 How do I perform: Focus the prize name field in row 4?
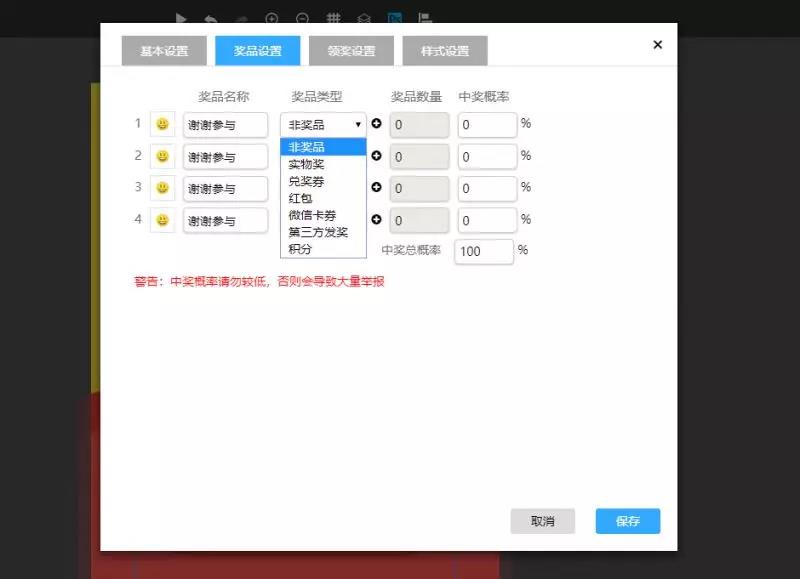[226, 221]
